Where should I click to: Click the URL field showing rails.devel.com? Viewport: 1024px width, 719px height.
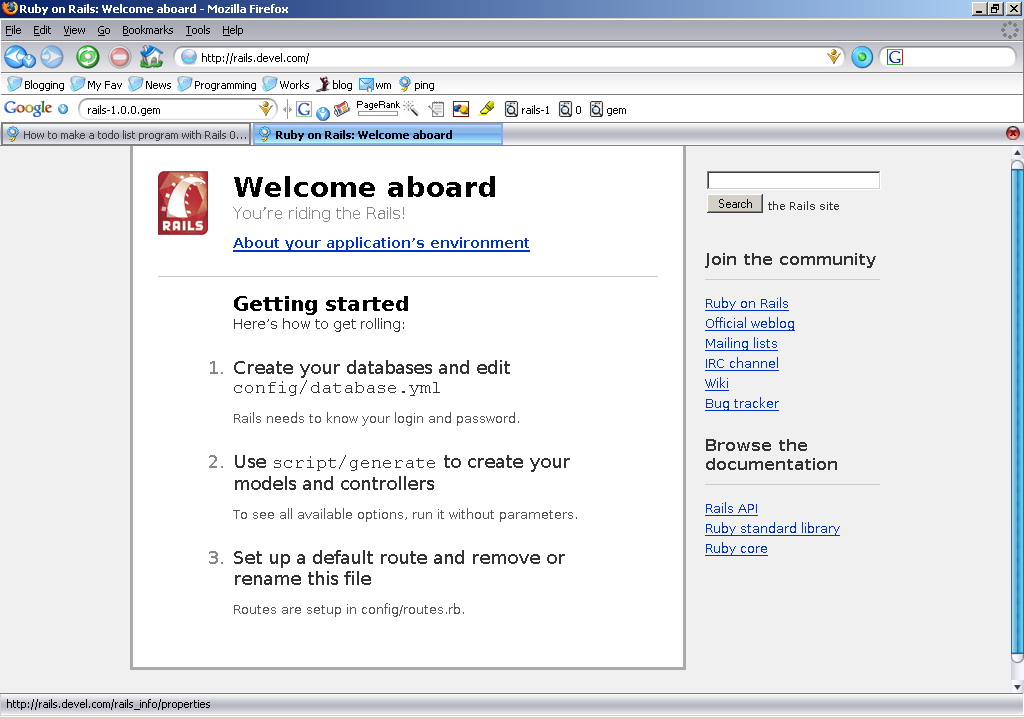tap(509, 57)
